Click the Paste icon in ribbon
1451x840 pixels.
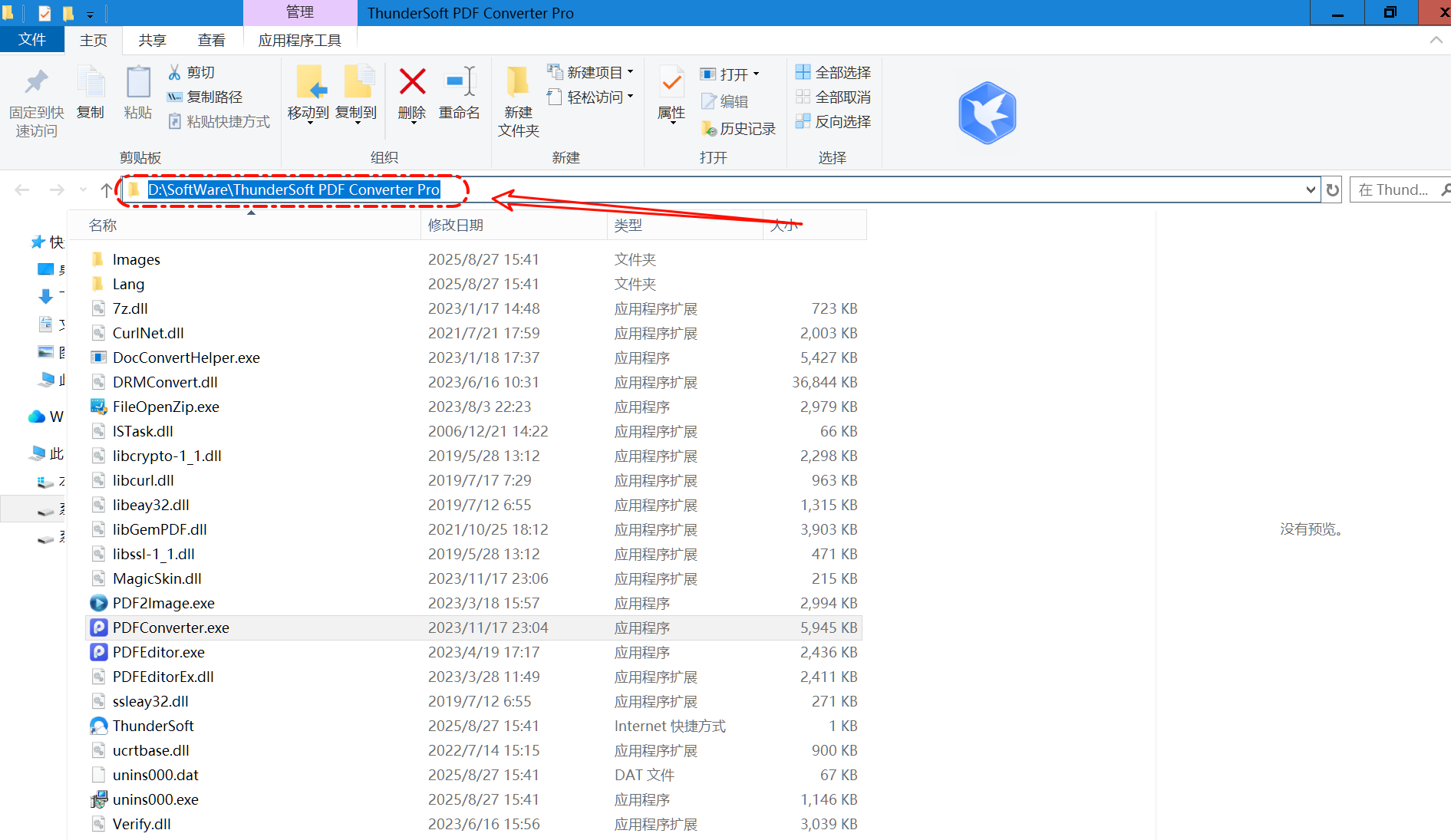pyautogui.click(x=138, y=82)
